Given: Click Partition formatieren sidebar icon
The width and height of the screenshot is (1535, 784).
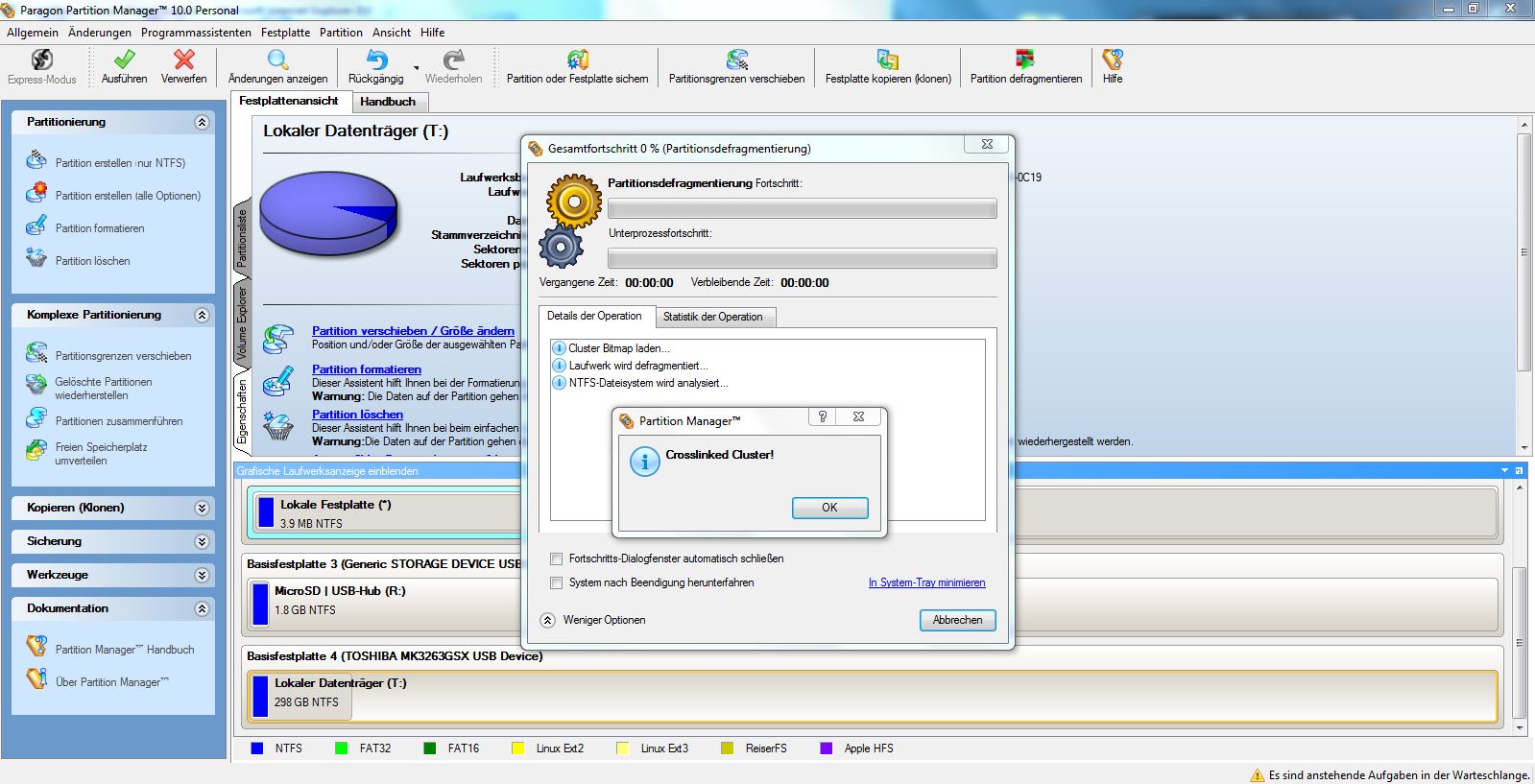Looking at the screenshot, I should pyautogui.click(x=36, y=226).
